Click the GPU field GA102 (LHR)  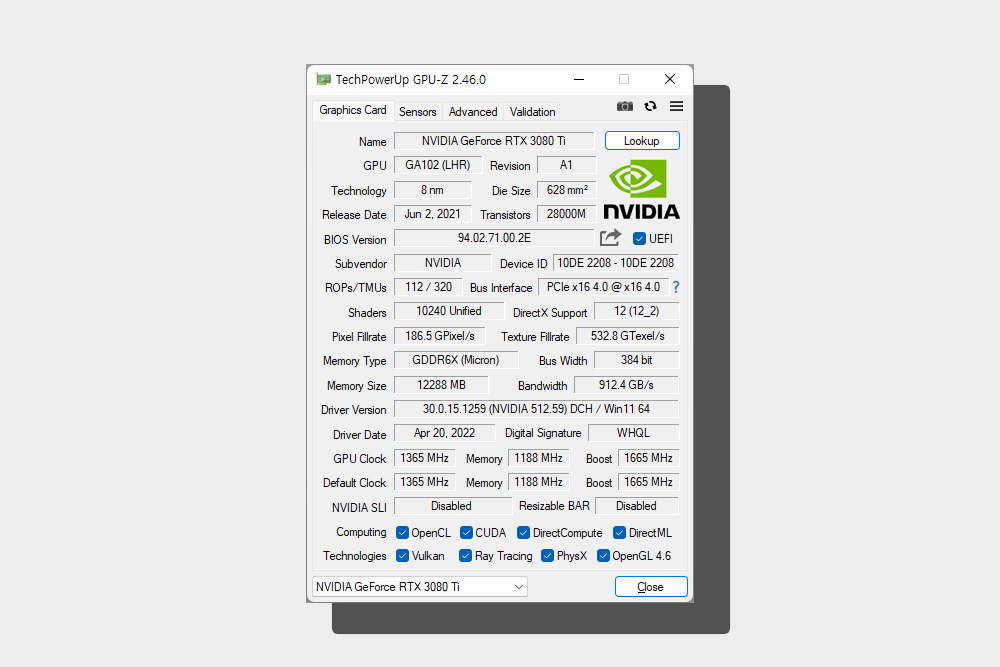click(x=438, y=165)
